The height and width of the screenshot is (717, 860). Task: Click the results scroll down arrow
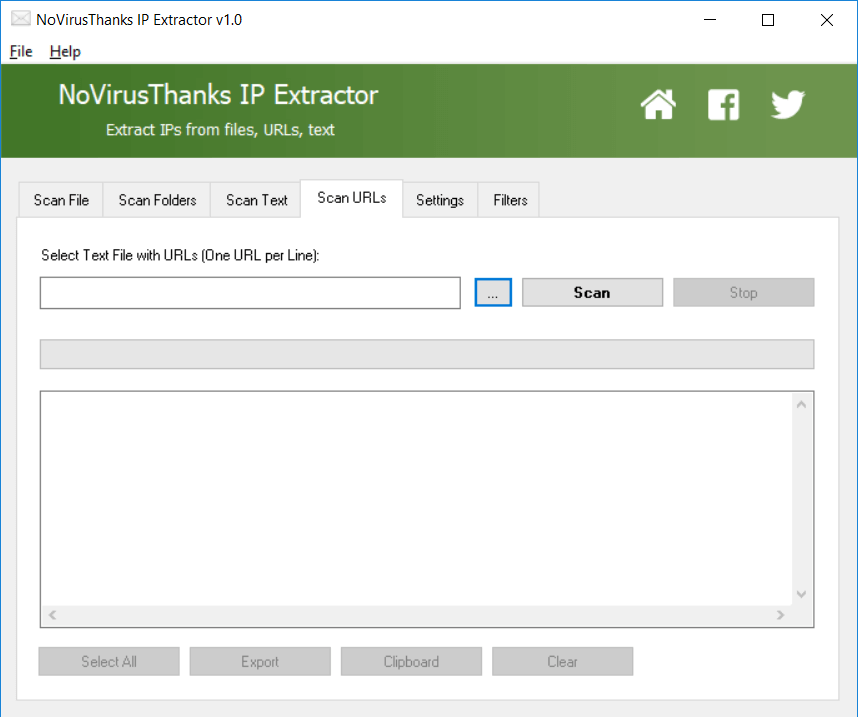(x=801, y=594)
